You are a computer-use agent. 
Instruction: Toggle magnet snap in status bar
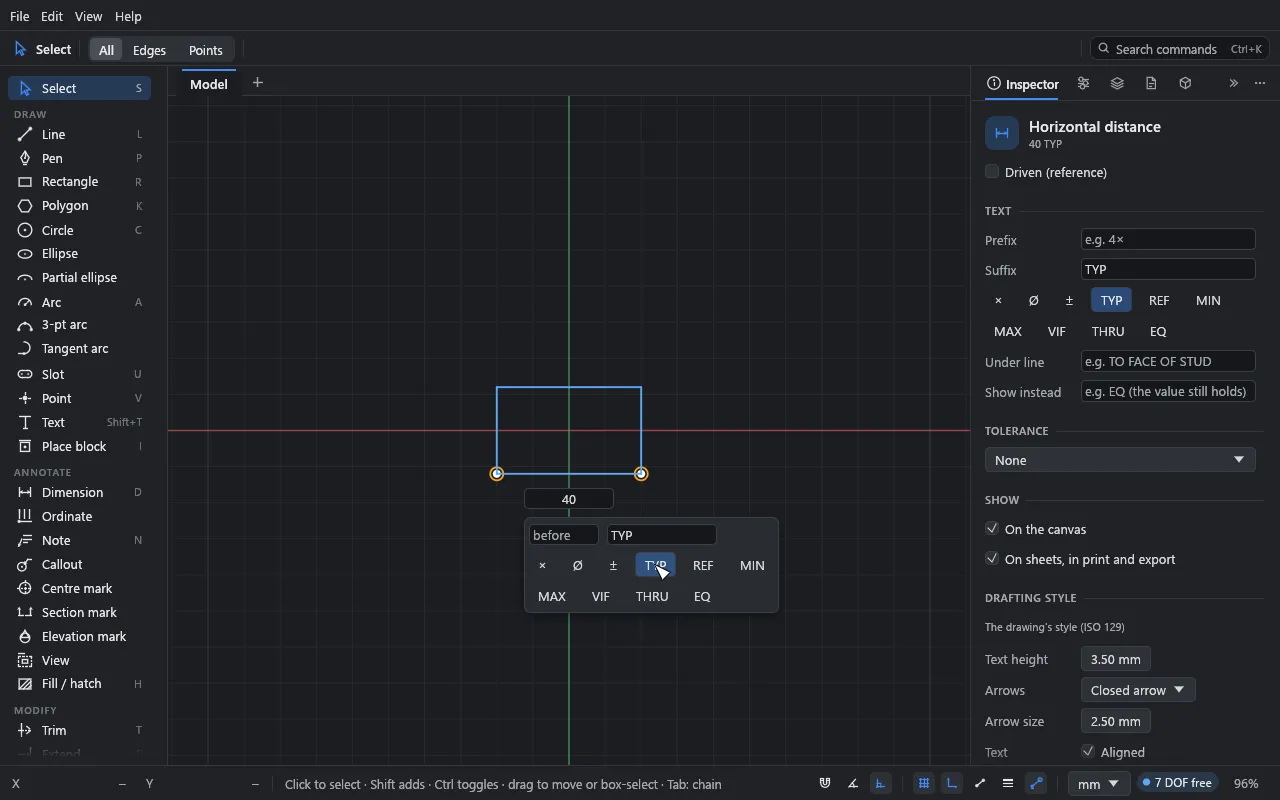point(825,784)
